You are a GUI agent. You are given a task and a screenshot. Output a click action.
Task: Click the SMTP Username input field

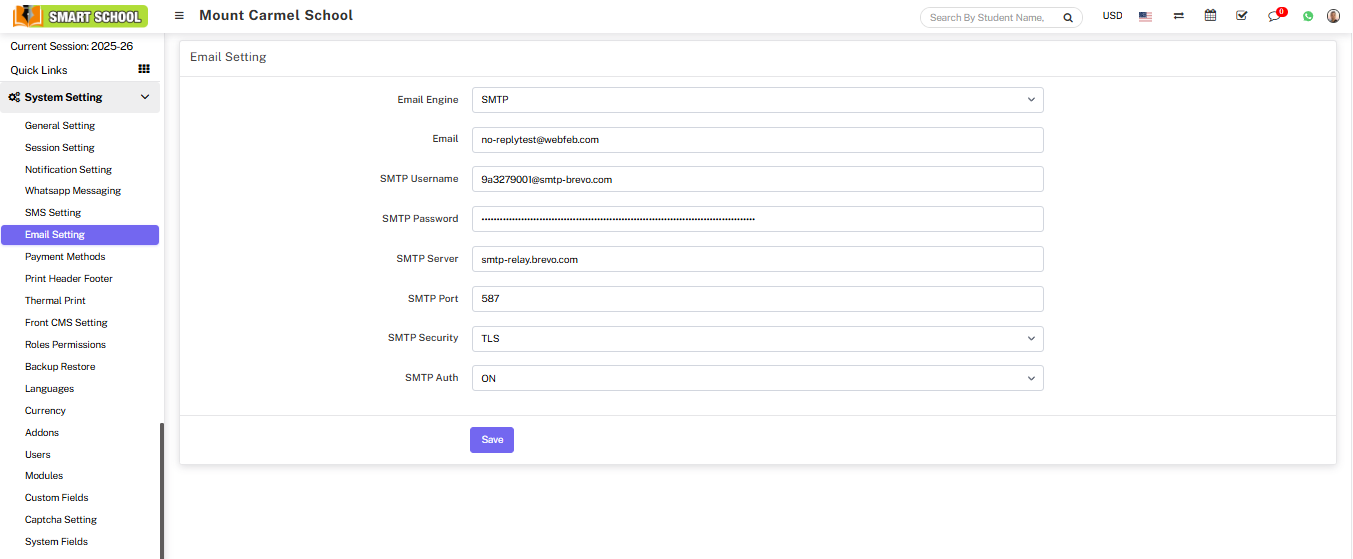click(757, 179)
